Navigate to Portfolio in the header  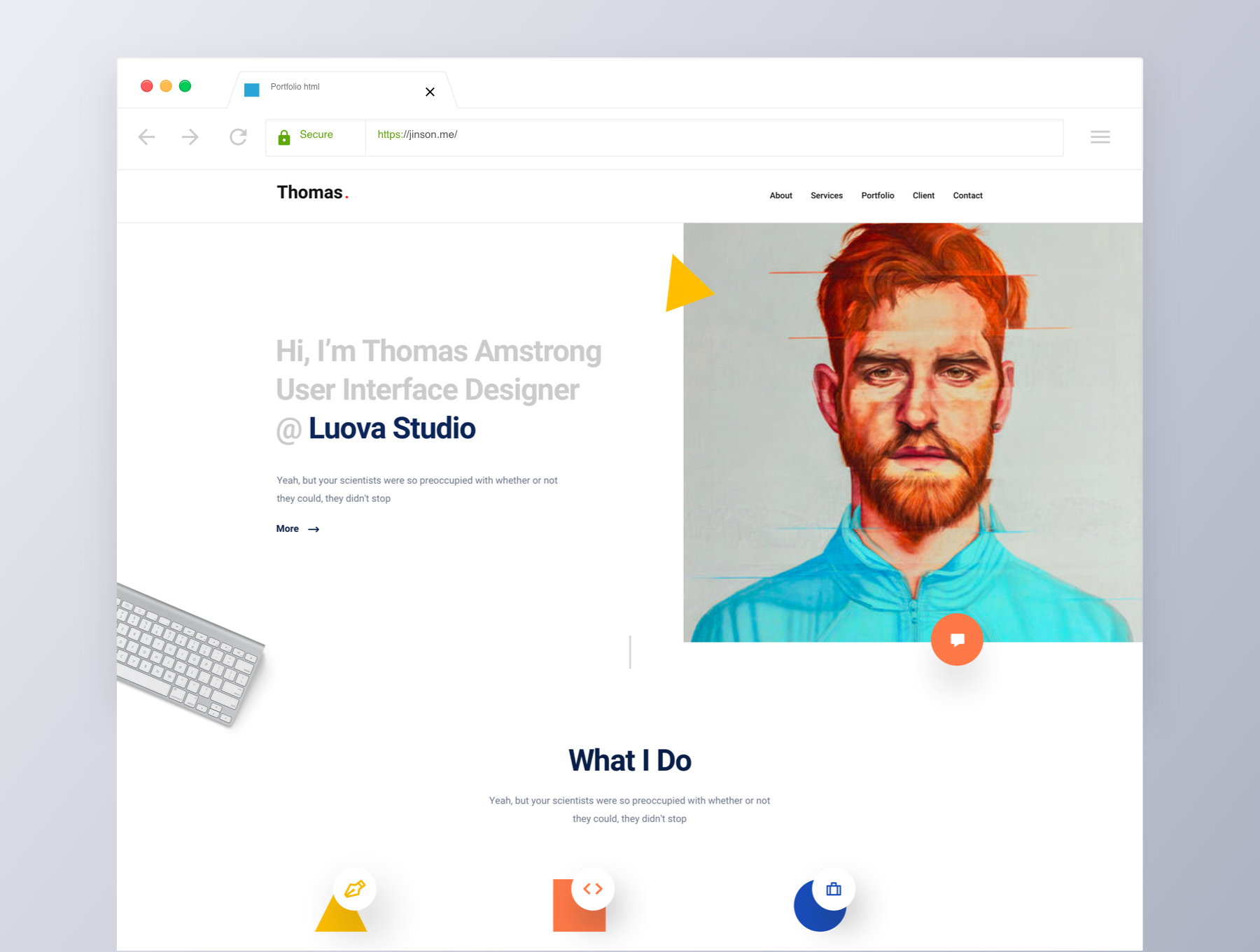[877, 196]
